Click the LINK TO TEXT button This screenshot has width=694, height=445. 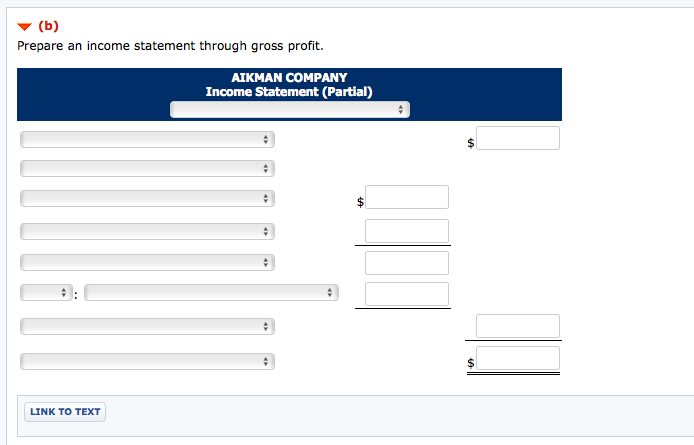[x=65, y=412]
